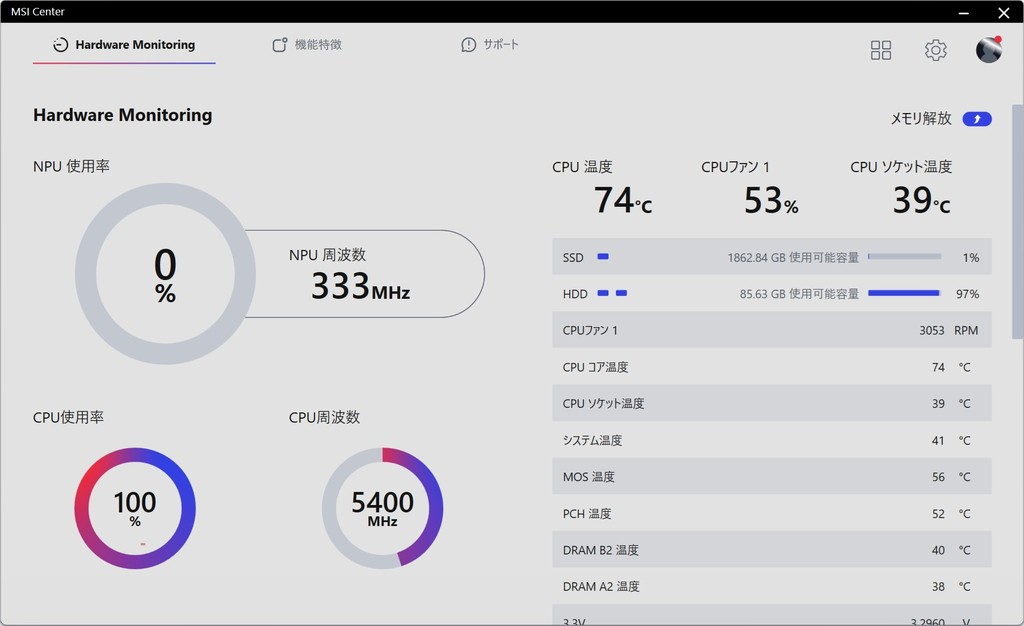Click the NPU 使用率 label

pyautogui.click(x=71, y=166)
